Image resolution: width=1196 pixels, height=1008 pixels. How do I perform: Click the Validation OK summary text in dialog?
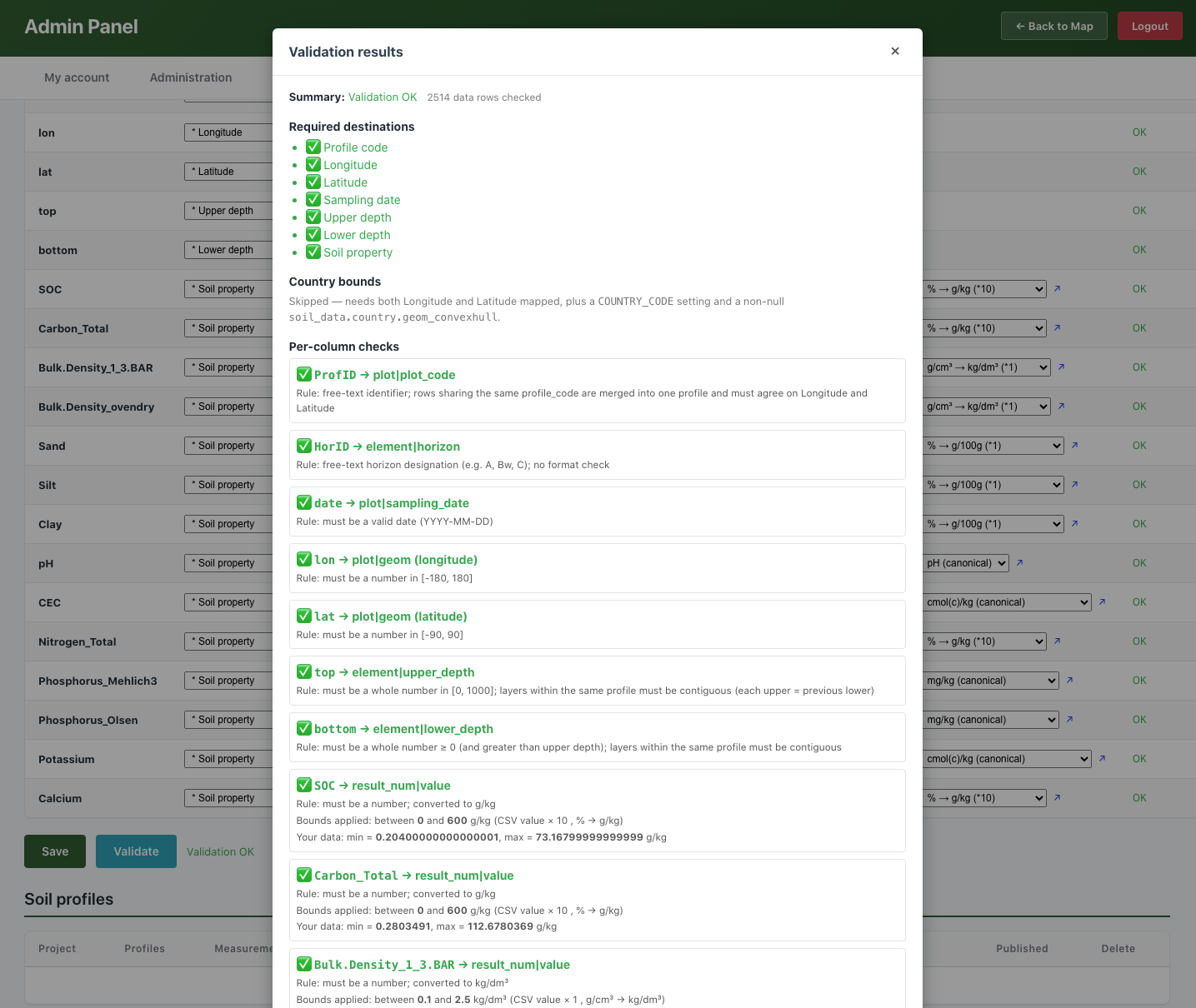tap(383, 97)
